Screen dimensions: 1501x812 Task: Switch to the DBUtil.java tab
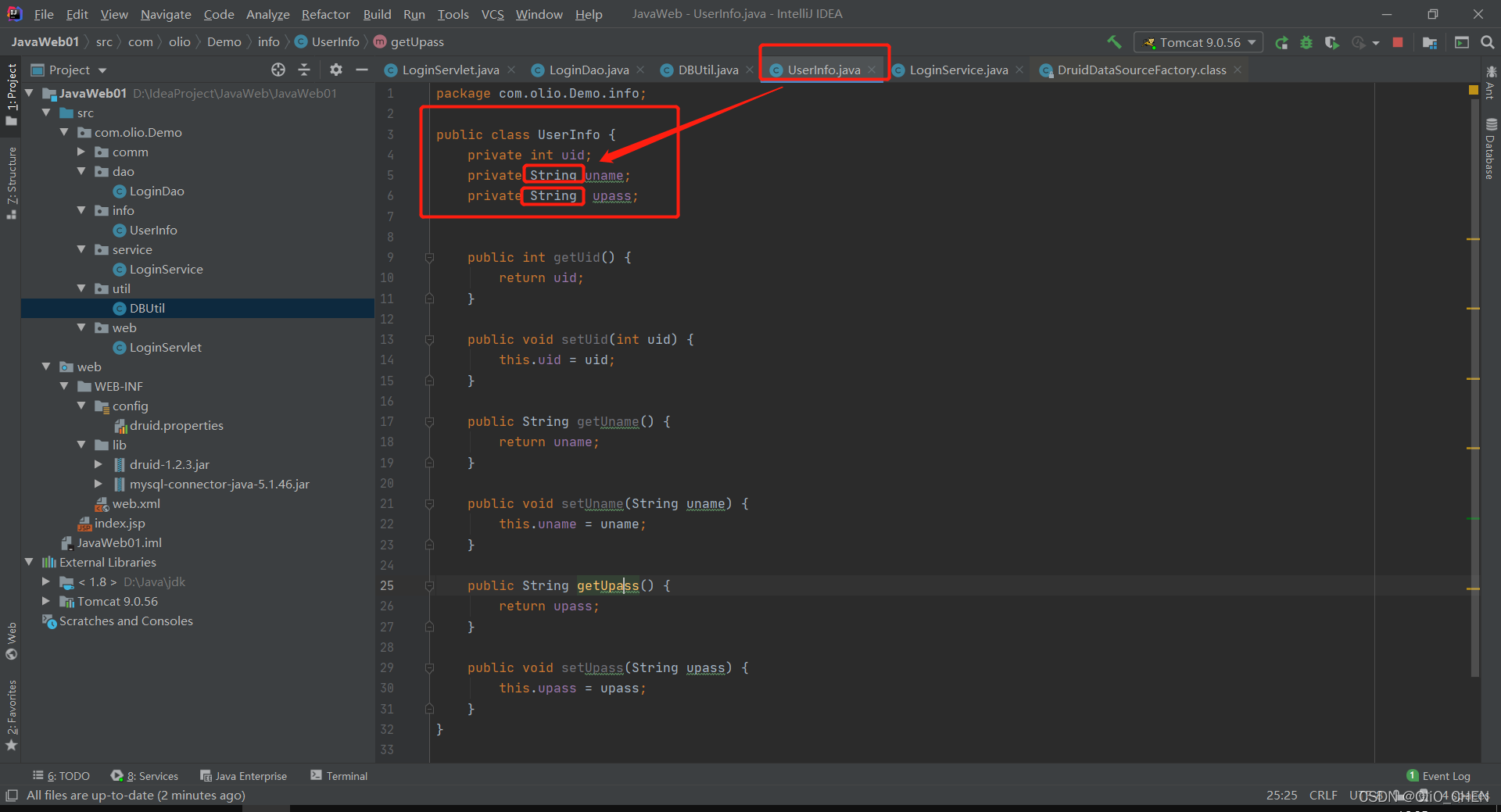(708, 70)
